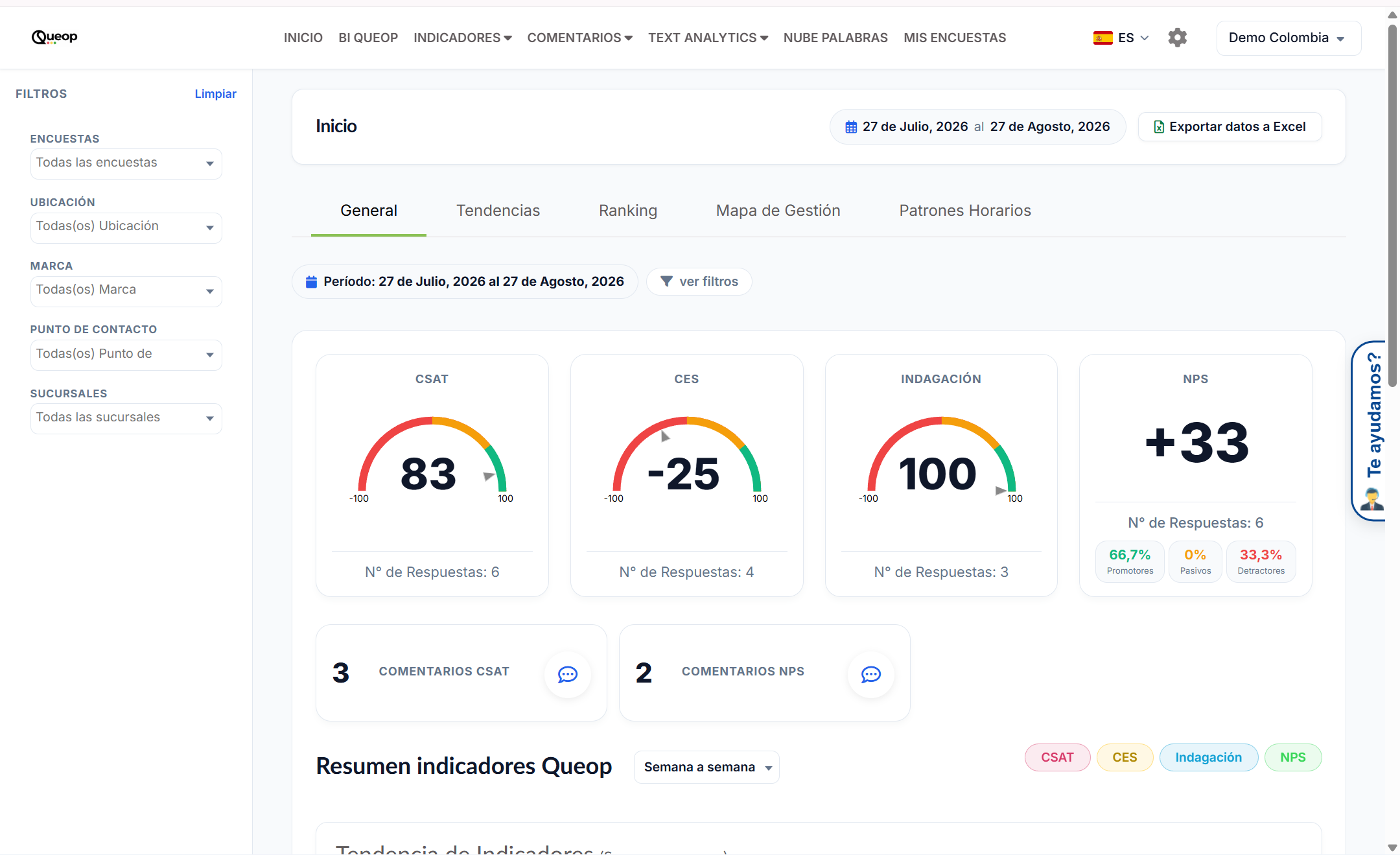Open the ES language dropdown
The height and width of the screenshot is (855, 1400).
[x=1121, y=38]
